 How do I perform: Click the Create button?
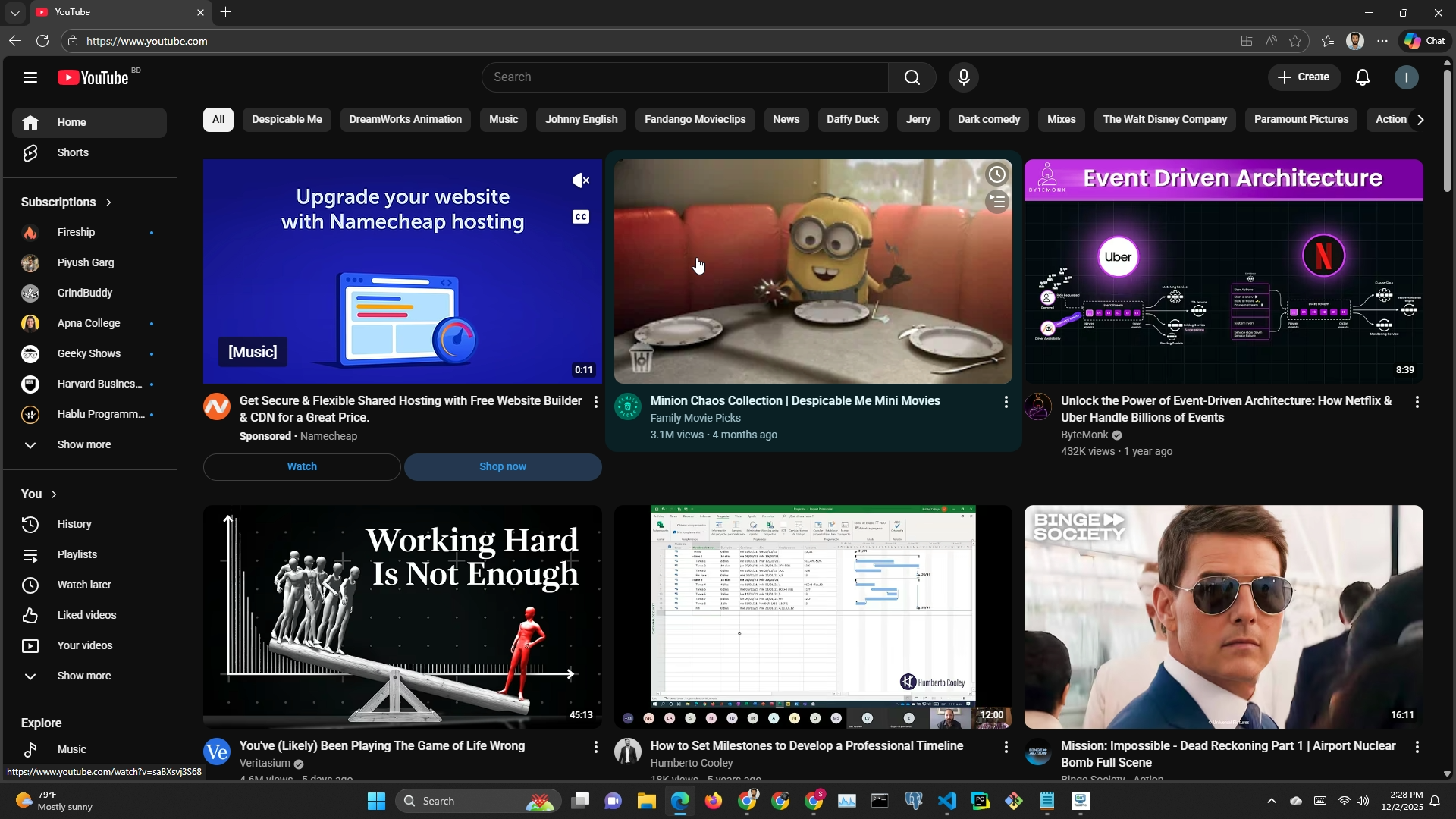[x=1304, y=77]
